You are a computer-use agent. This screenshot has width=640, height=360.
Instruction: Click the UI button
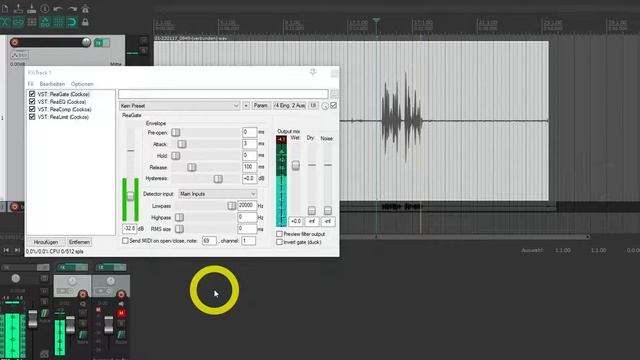[313, 105]
